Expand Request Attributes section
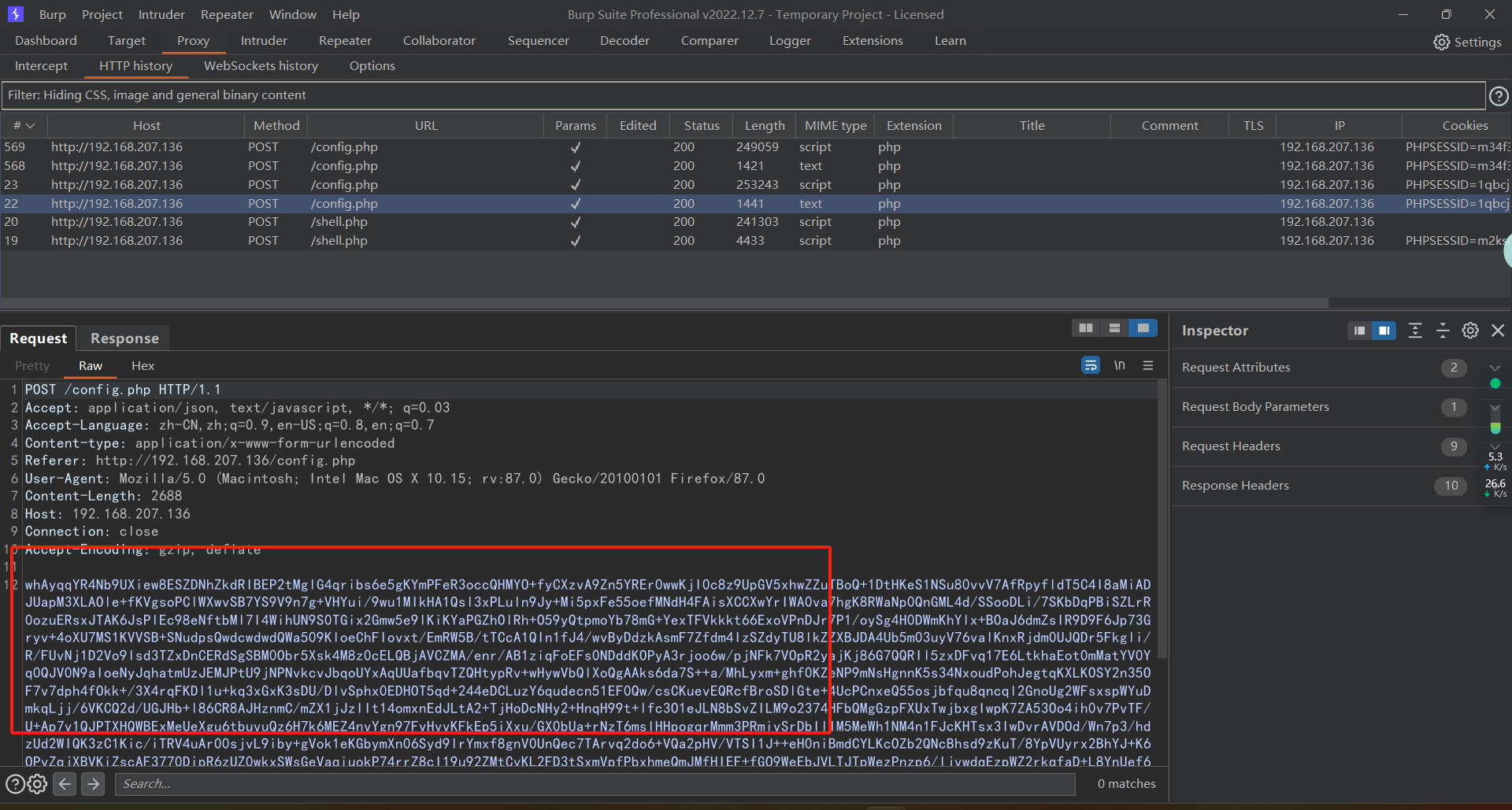The height and width of the screenshot is (810, 1512). tap(1495, 368)
